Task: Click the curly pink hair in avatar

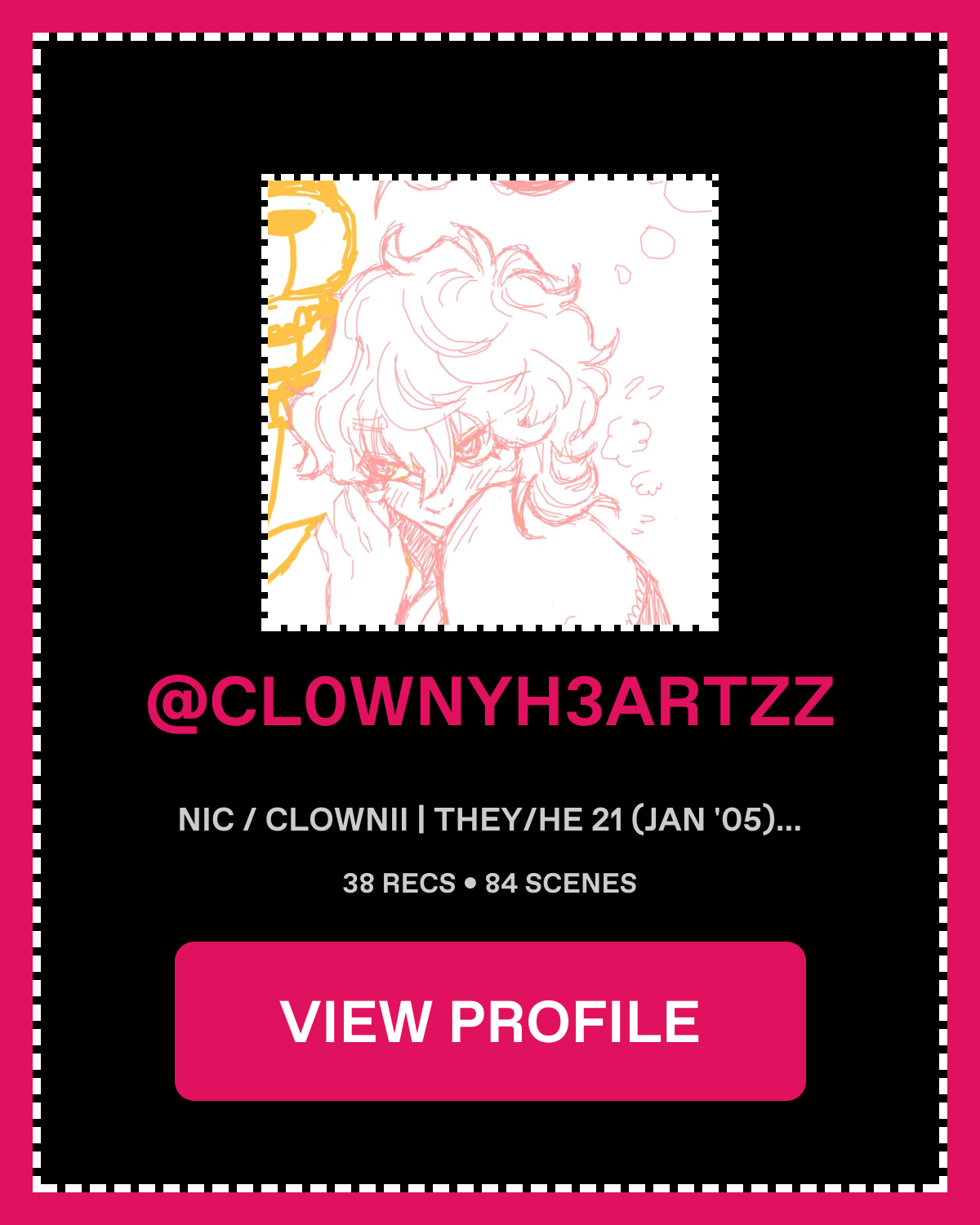Action: point(465,327)
